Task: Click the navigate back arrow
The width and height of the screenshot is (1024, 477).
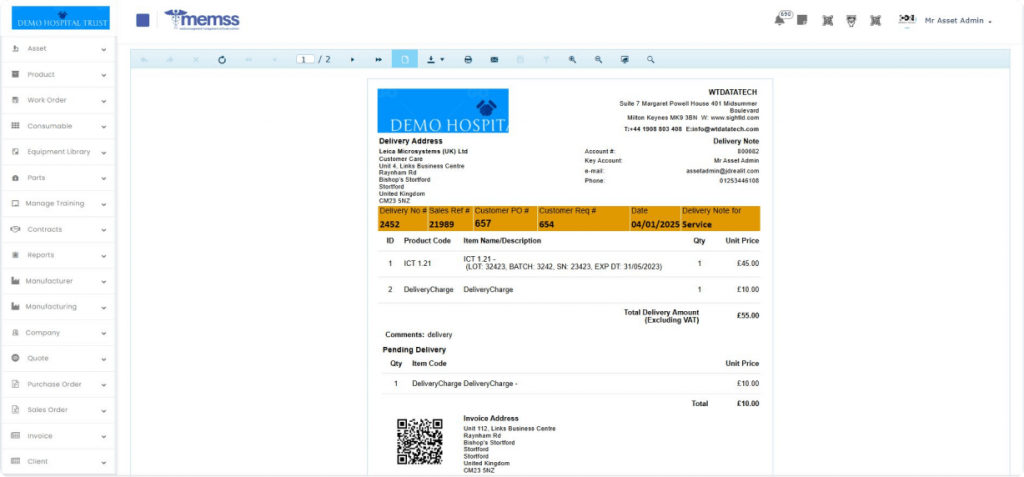Action: 144,59
